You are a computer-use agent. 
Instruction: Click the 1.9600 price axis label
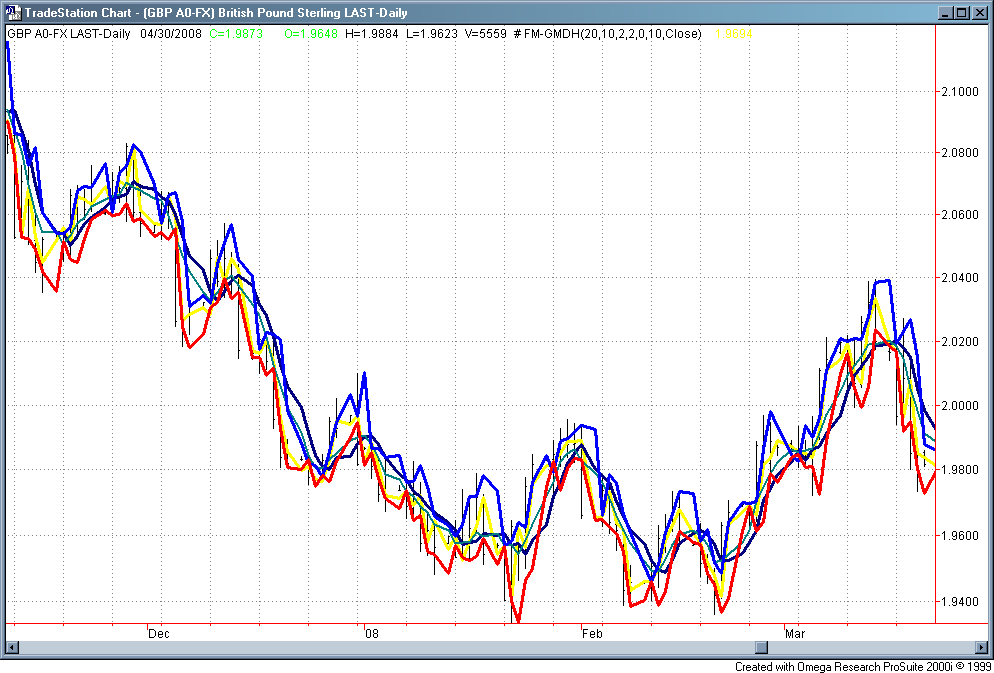[x=961, y=535]
